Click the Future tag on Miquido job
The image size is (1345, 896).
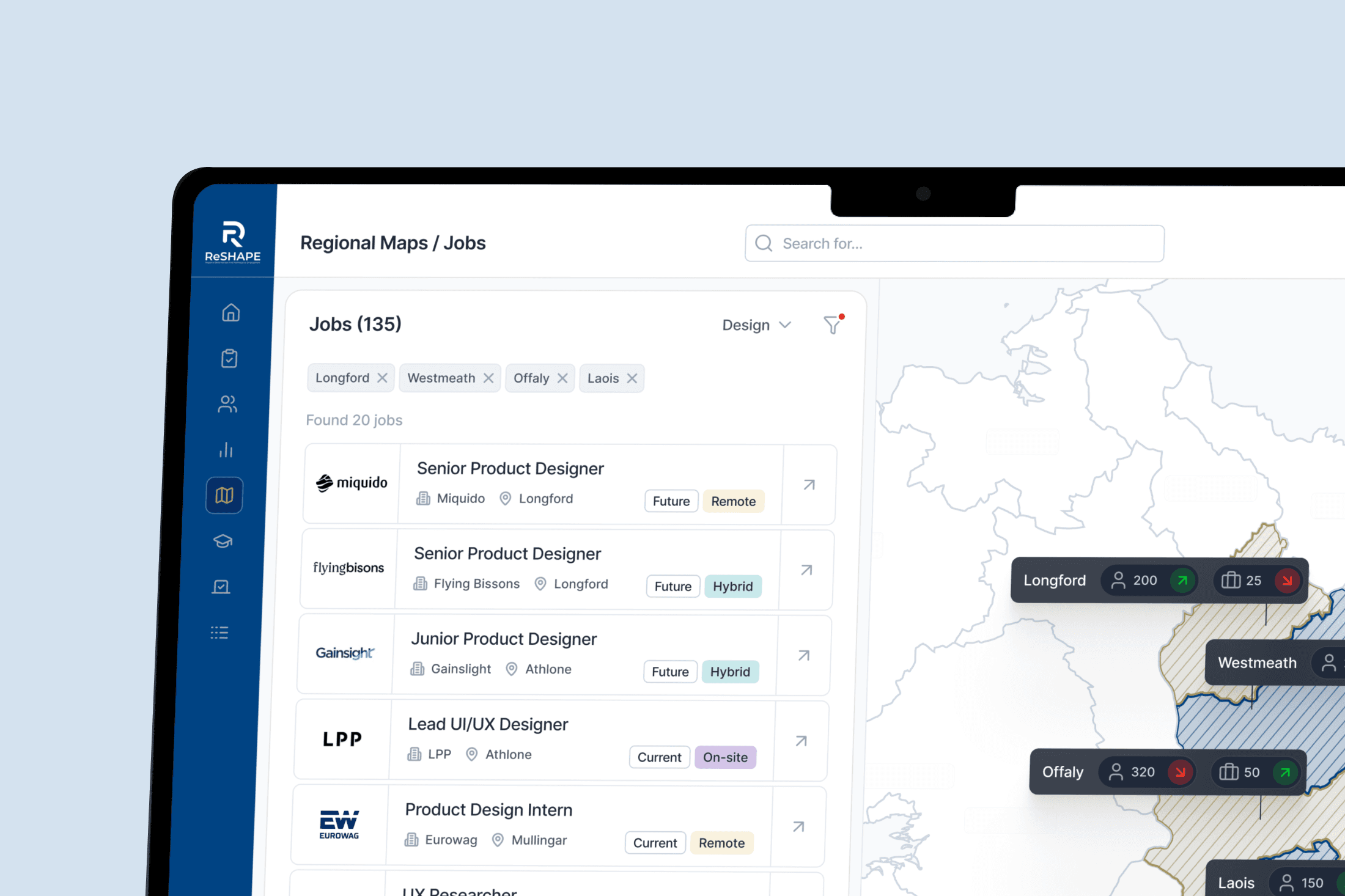point(671,501)
